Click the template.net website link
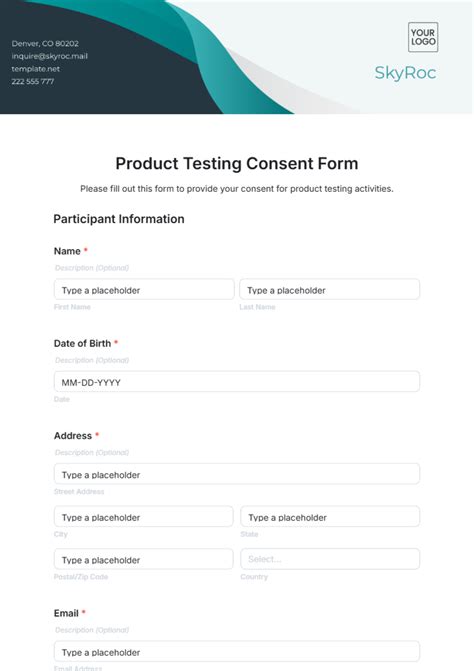 [36, 69]
